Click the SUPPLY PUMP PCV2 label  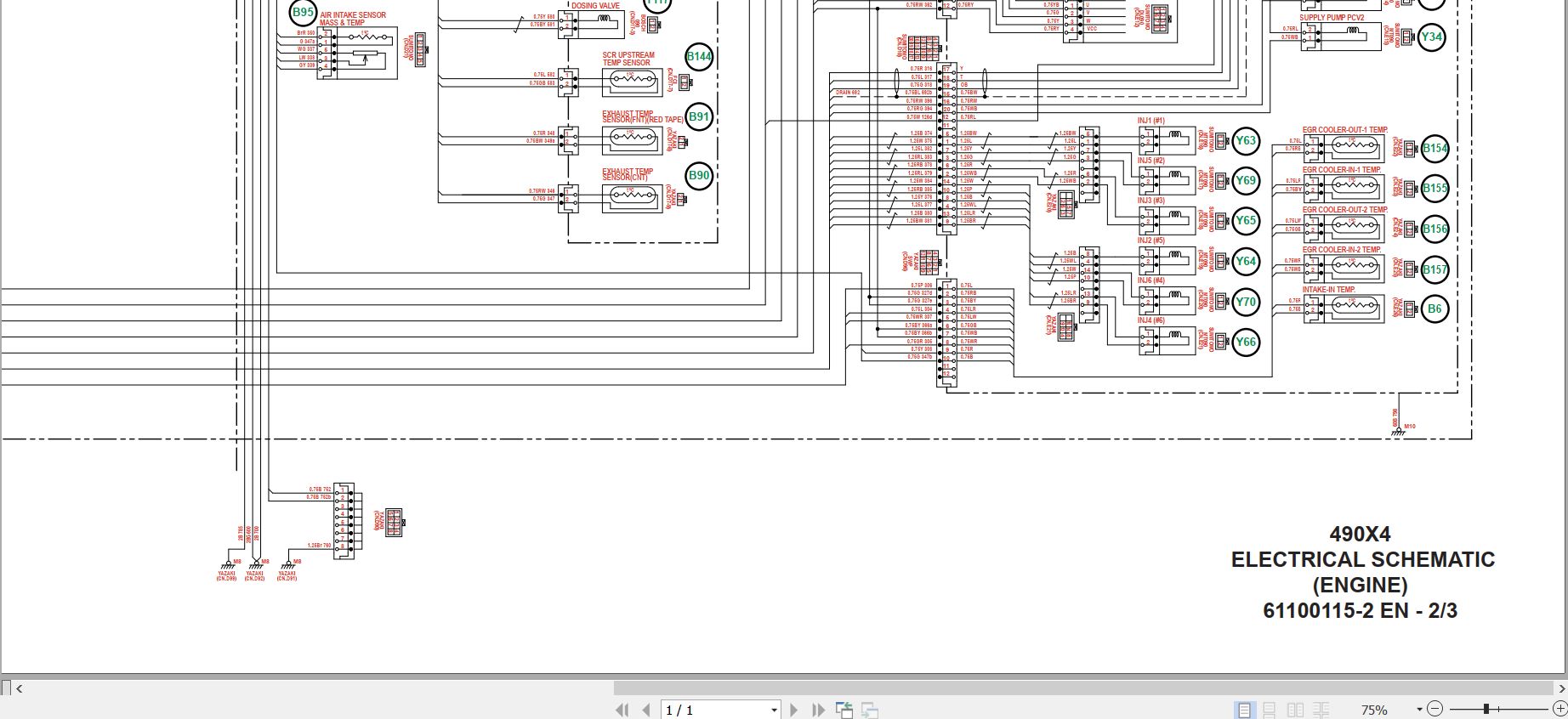[1332, 18]
